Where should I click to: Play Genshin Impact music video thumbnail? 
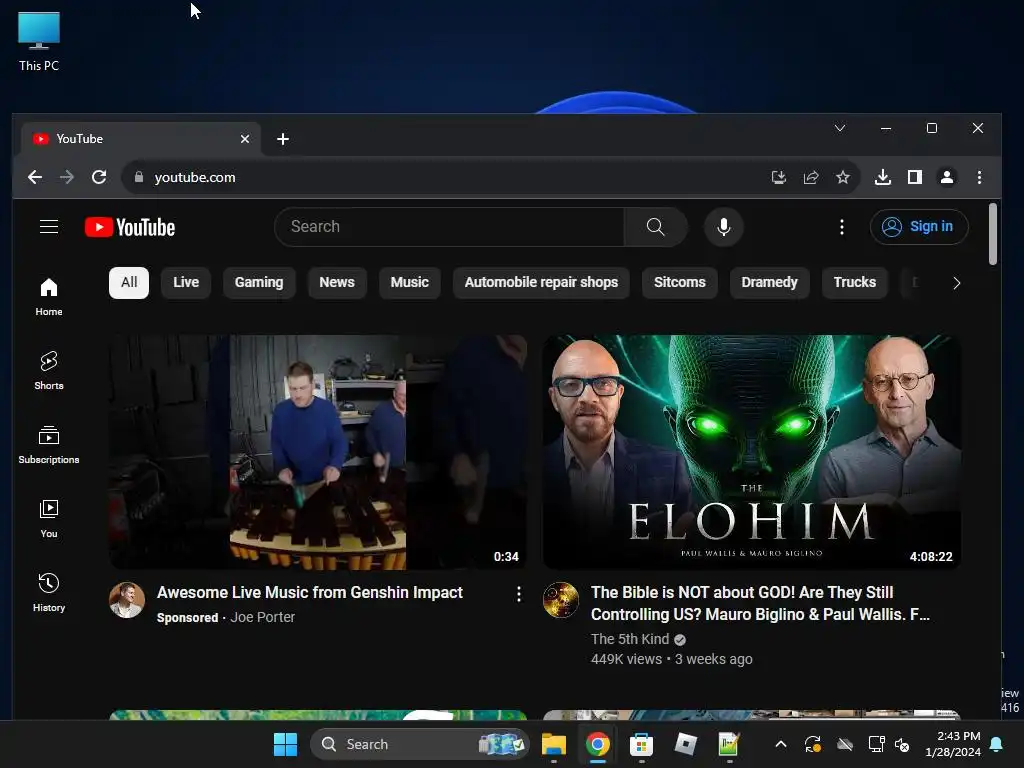coord(318,452)
